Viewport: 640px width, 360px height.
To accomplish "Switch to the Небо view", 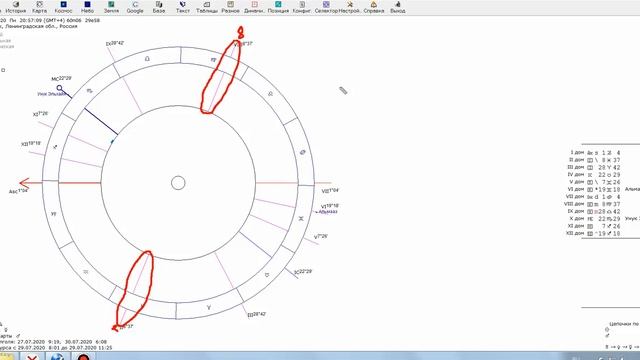I will point(87,7).
